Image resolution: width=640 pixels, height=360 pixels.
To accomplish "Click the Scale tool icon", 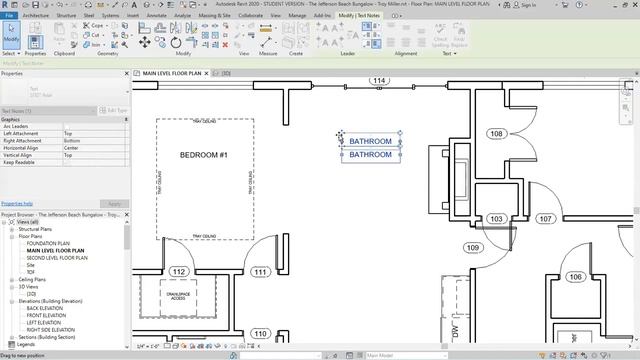I will pos(215,35).
